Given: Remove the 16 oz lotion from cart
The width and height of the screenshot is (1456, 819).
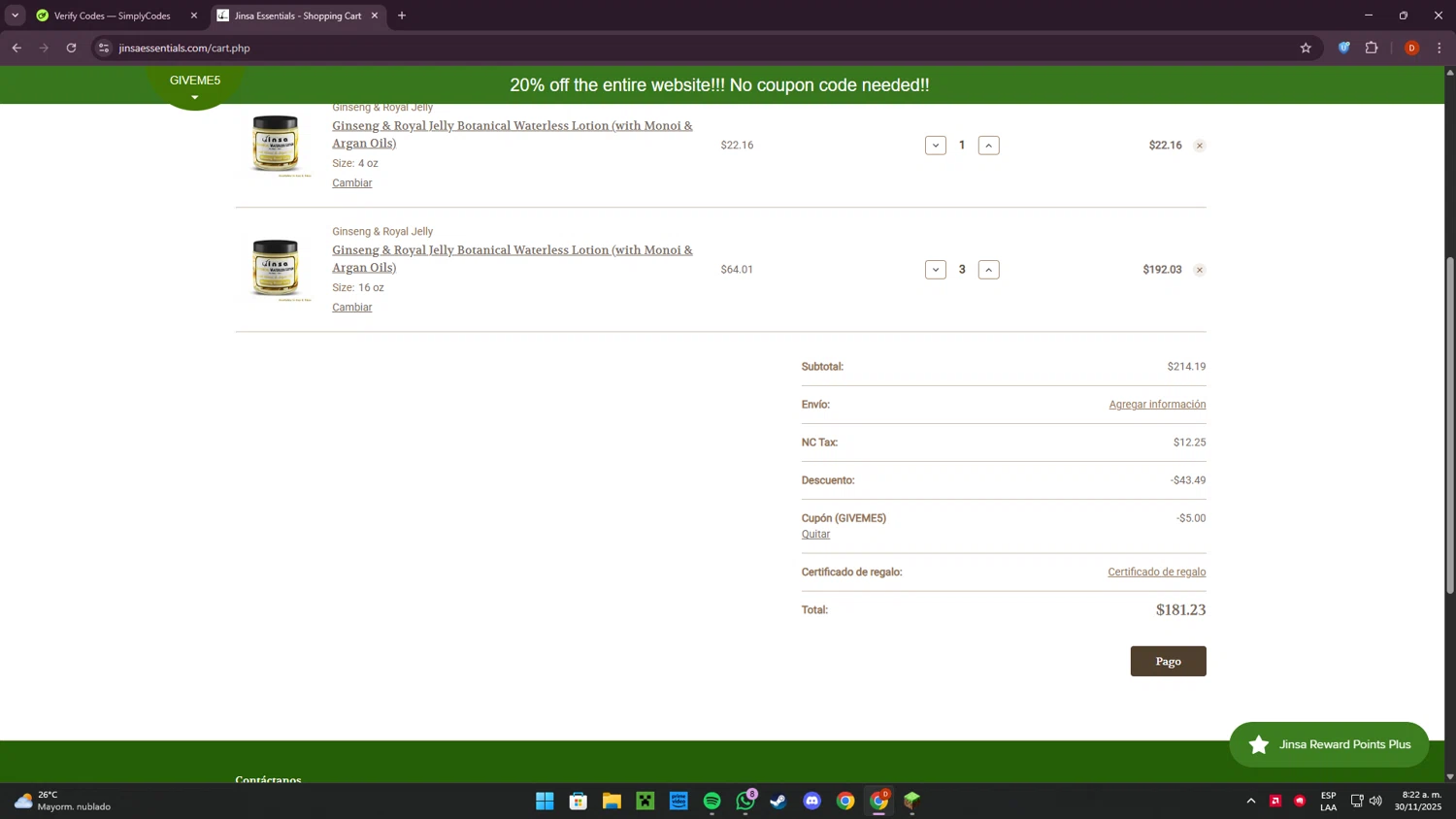Looking at the screenshot, I should [x=1200, y=270].
